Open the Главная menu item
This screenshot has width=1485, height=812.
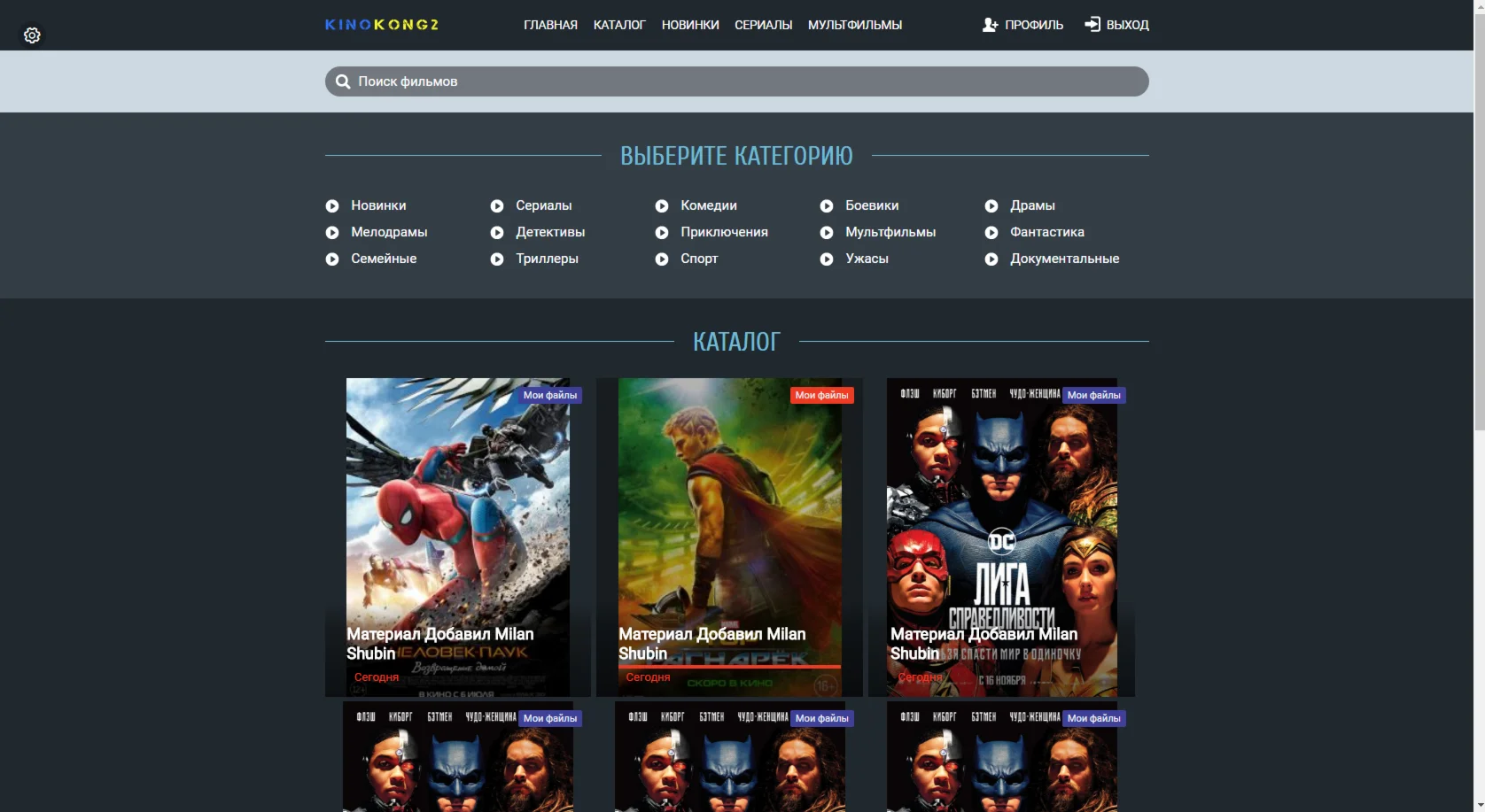coord(550,25)
